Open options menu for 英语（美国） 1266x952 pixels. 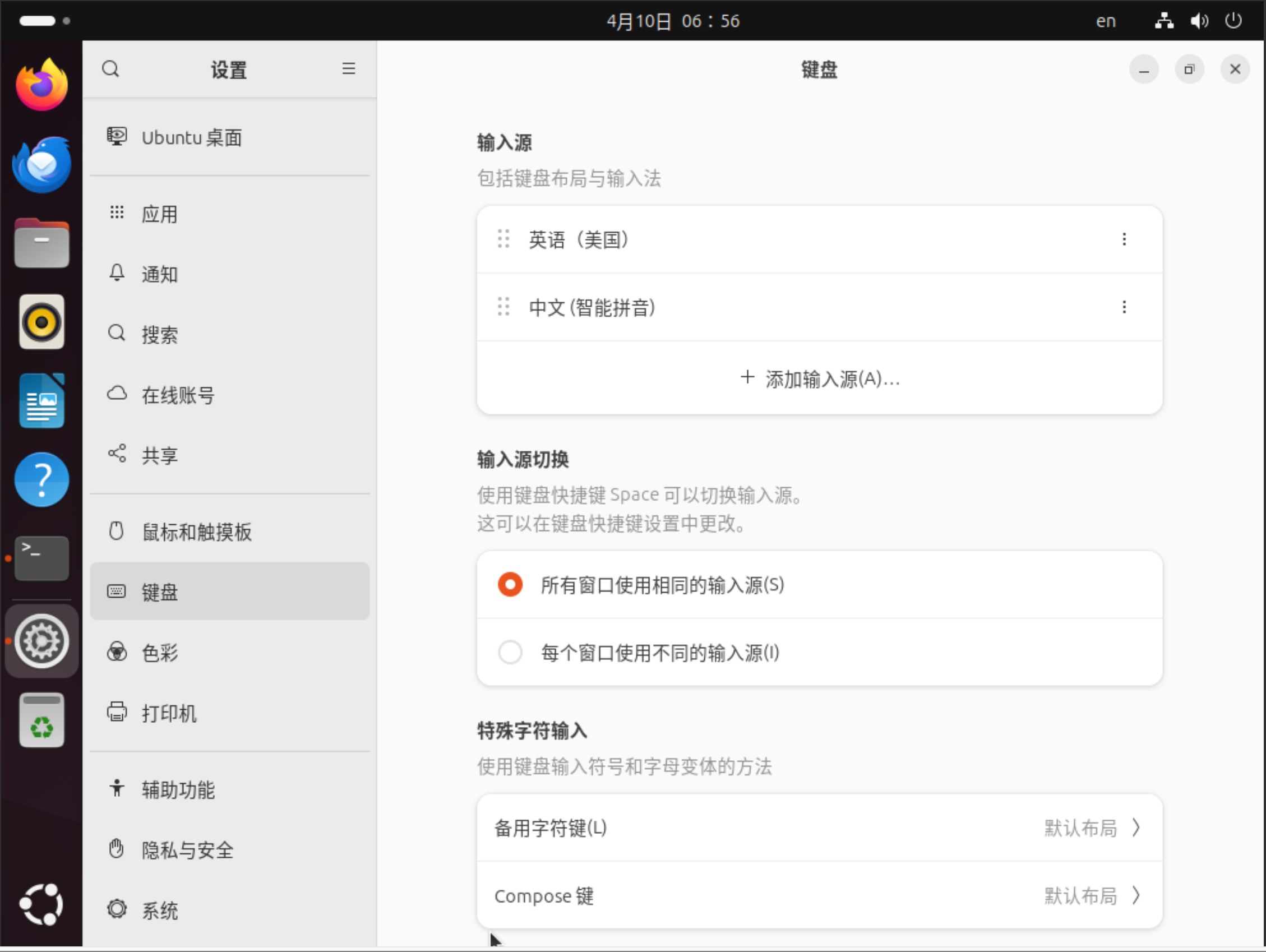[1124, 239]
